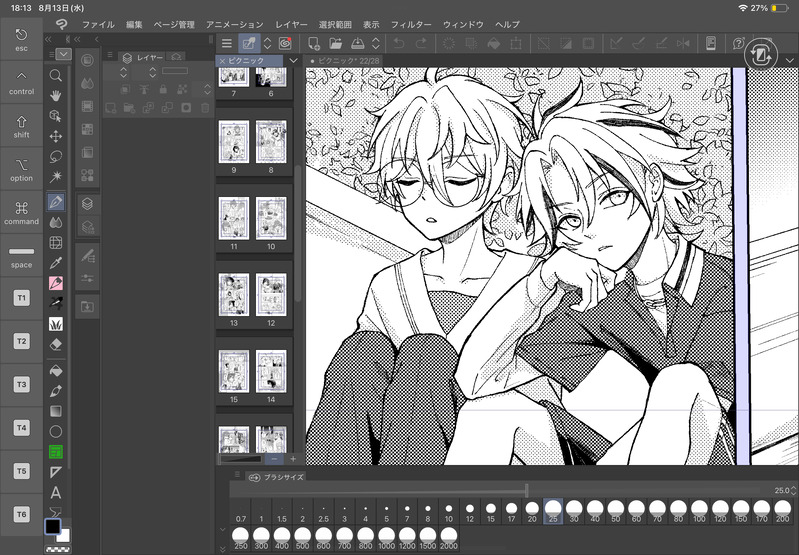
Task: Select the Fill bucket tool
Action: click(56, 371)
